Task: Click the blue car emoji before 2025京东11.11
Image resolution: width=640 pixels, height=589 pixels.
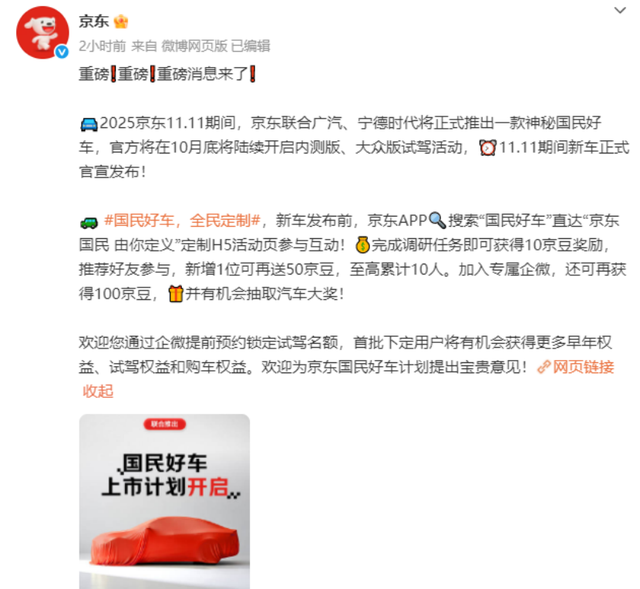Action: tap(89, 124)
